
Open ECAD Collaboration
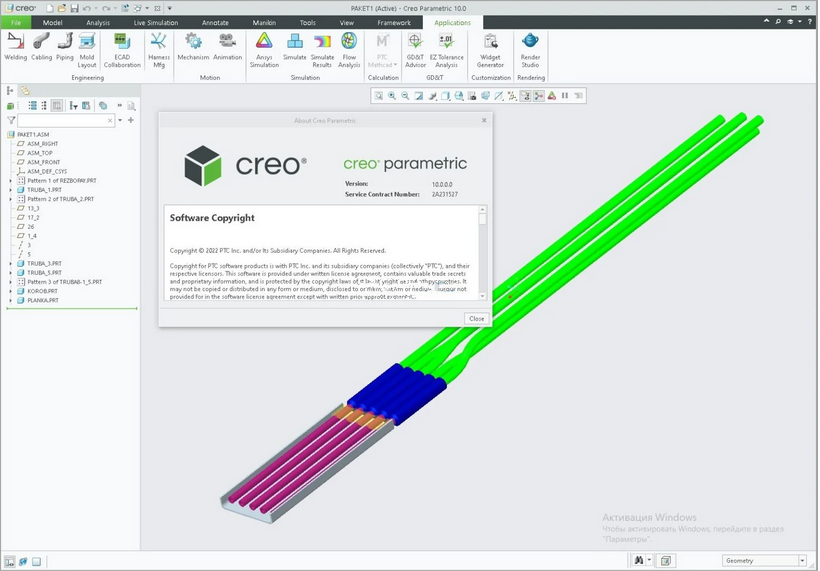pos(122,50)
